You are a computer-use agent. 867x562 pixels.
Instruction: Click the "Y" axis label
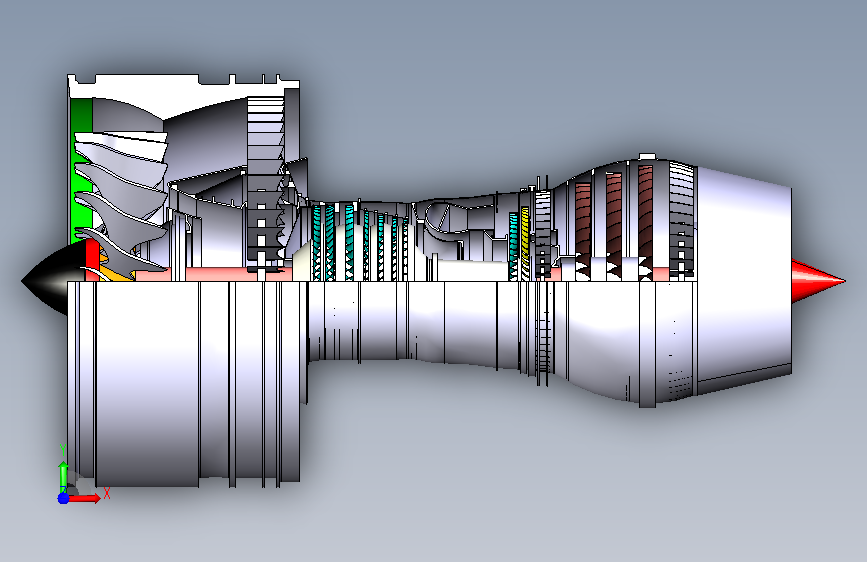(63, 449)
